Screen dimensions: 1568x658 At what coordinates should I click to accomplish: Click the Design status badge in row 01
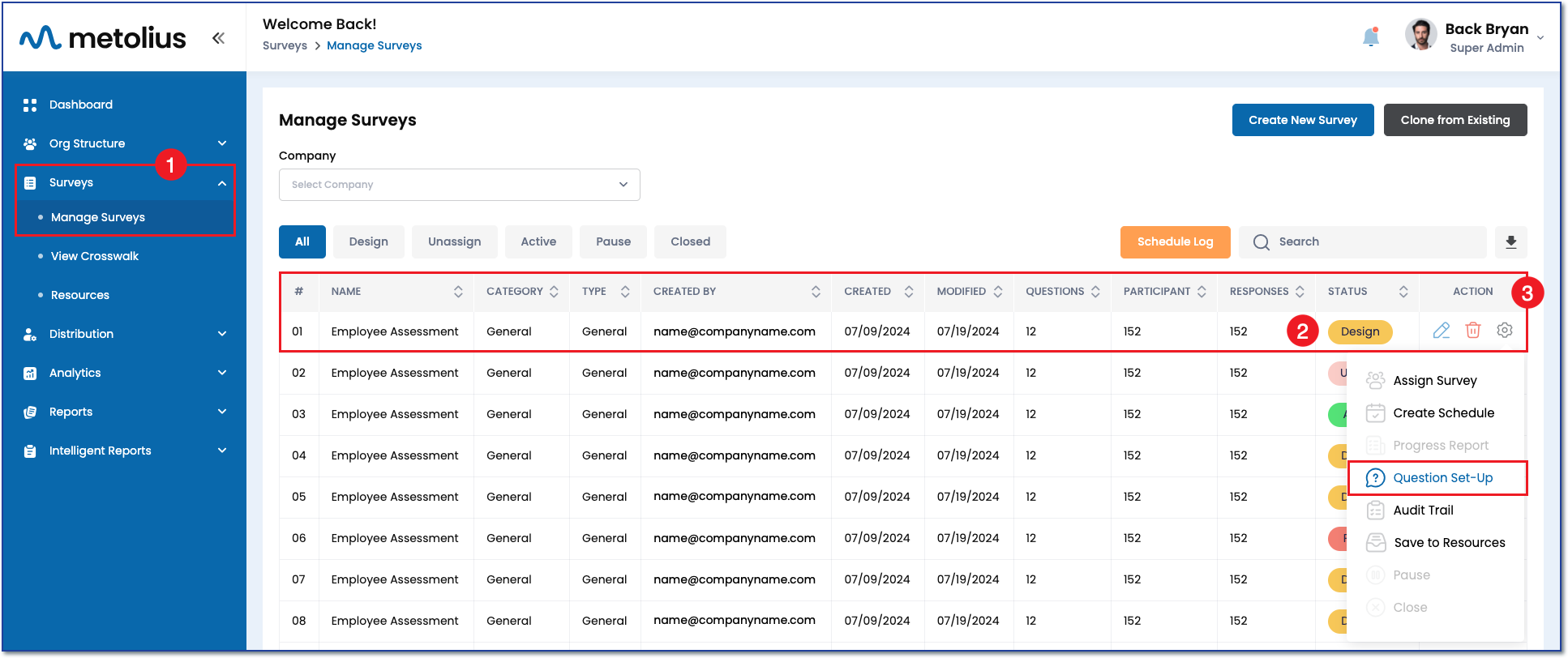(1360, 331)
